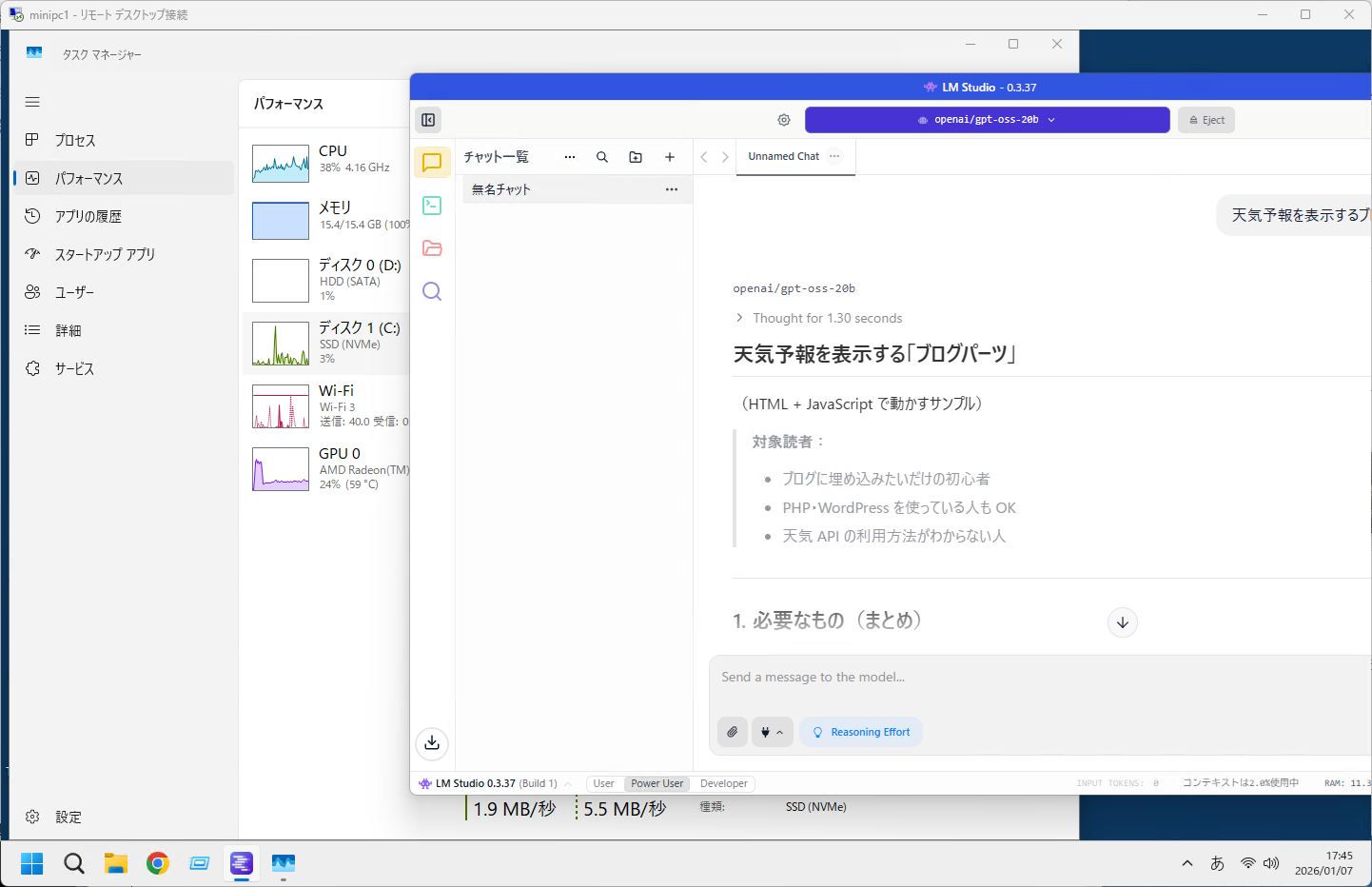The image size is (1372, 887).
Task: Select the Unnamed Chat tab
Action: coord(783,157)
